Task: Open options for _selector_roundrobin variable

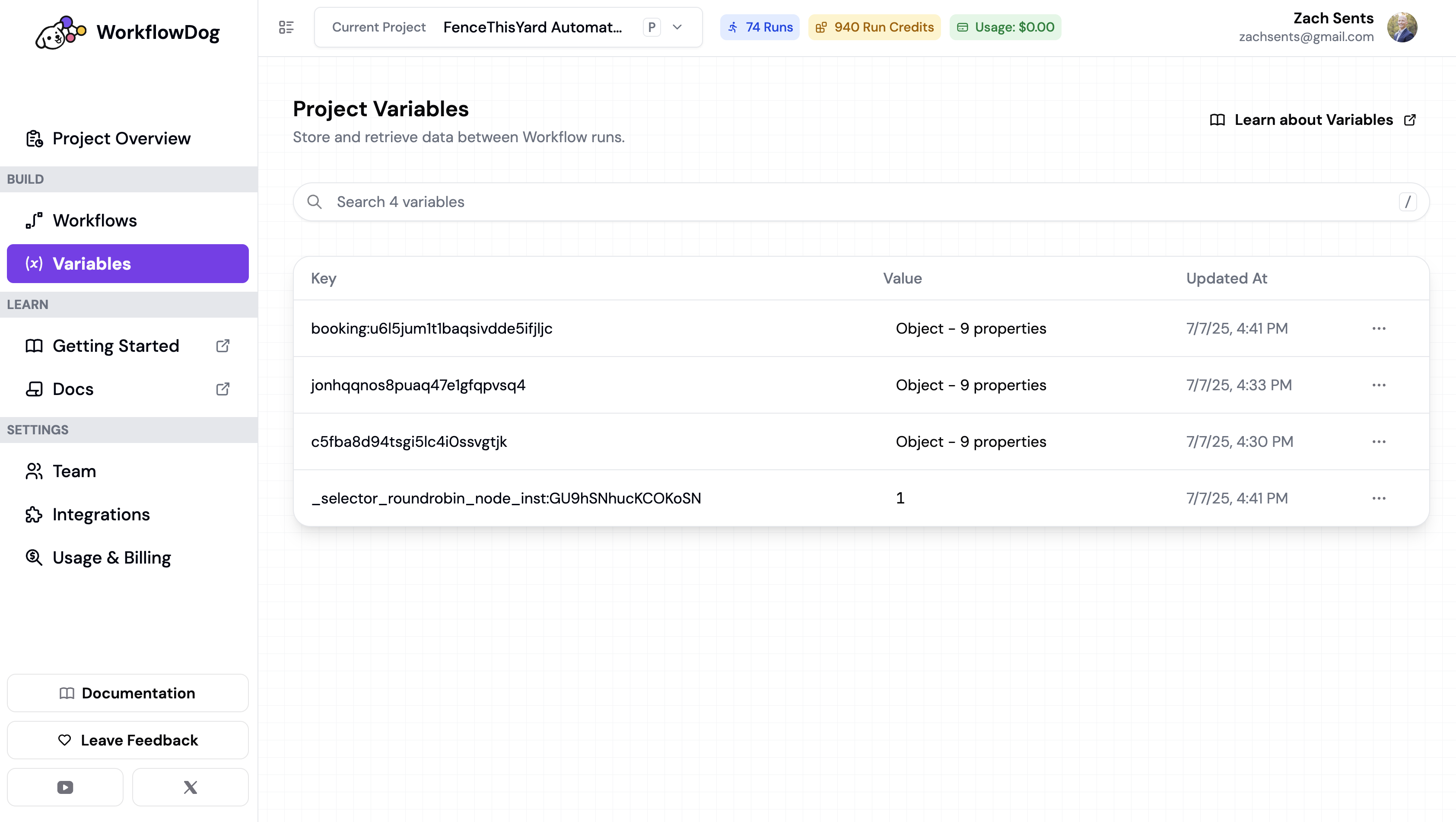Action: (x=1379, y=498)
